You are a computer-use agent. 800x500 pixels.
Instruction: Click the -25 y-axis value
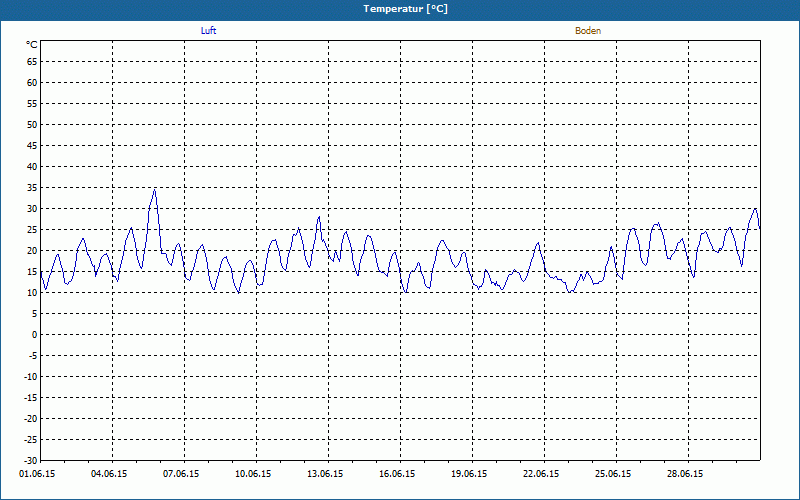click(31, 440)
